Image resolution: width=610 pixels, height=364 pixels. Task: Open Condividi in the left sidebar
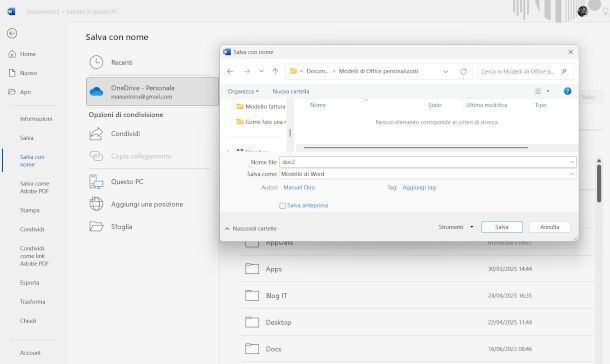[x=32, y=229]
